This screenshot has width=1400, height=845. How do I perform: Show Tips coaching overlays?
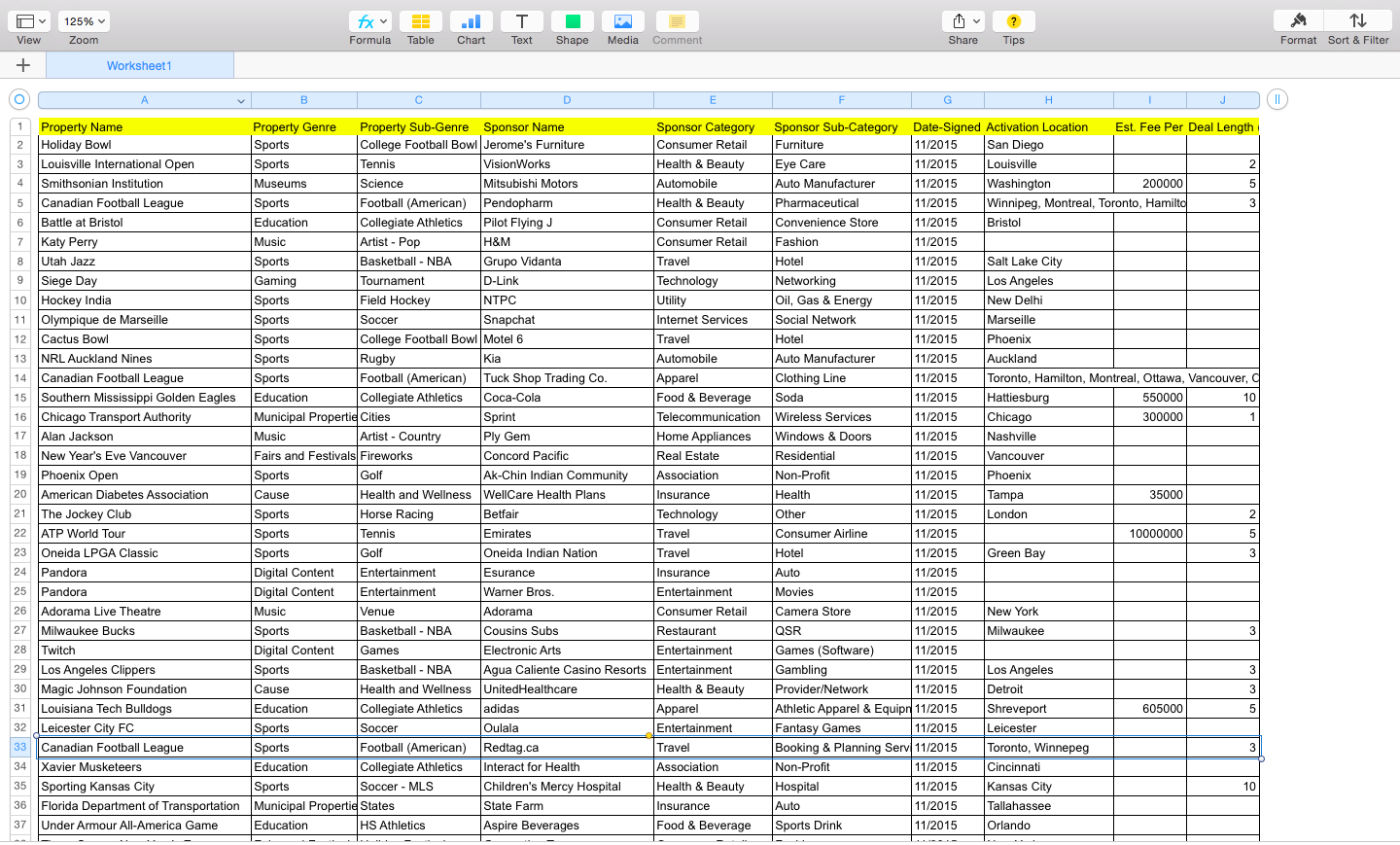(x=1014, y=21)
